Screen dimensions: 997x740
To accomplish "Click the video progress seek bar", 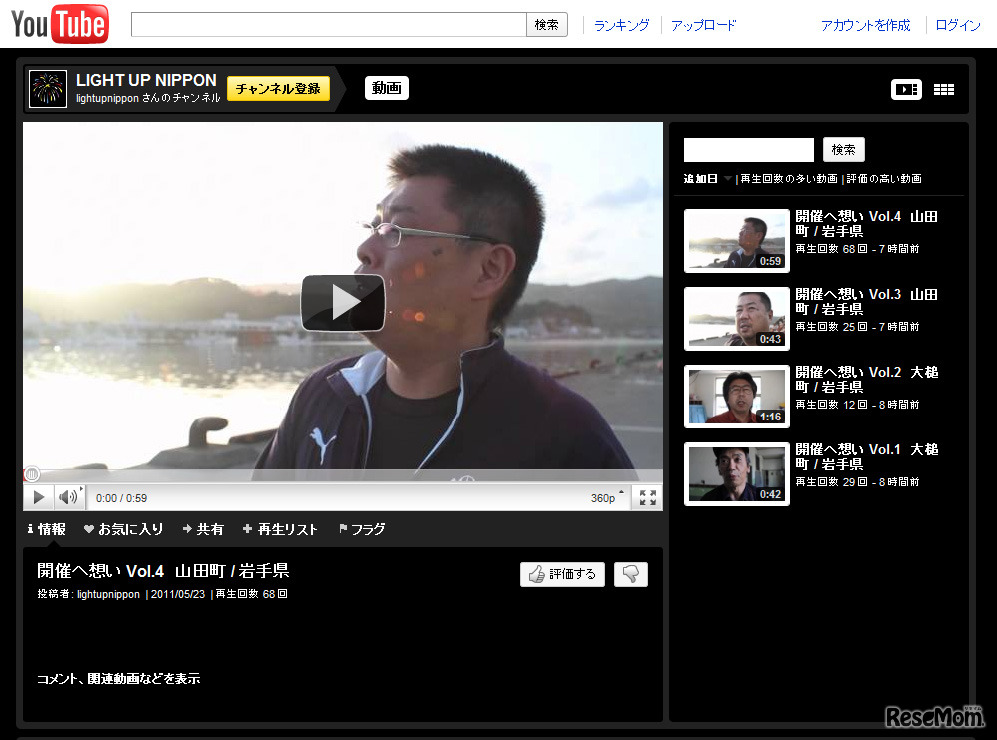I will click(x=342, y=474).
